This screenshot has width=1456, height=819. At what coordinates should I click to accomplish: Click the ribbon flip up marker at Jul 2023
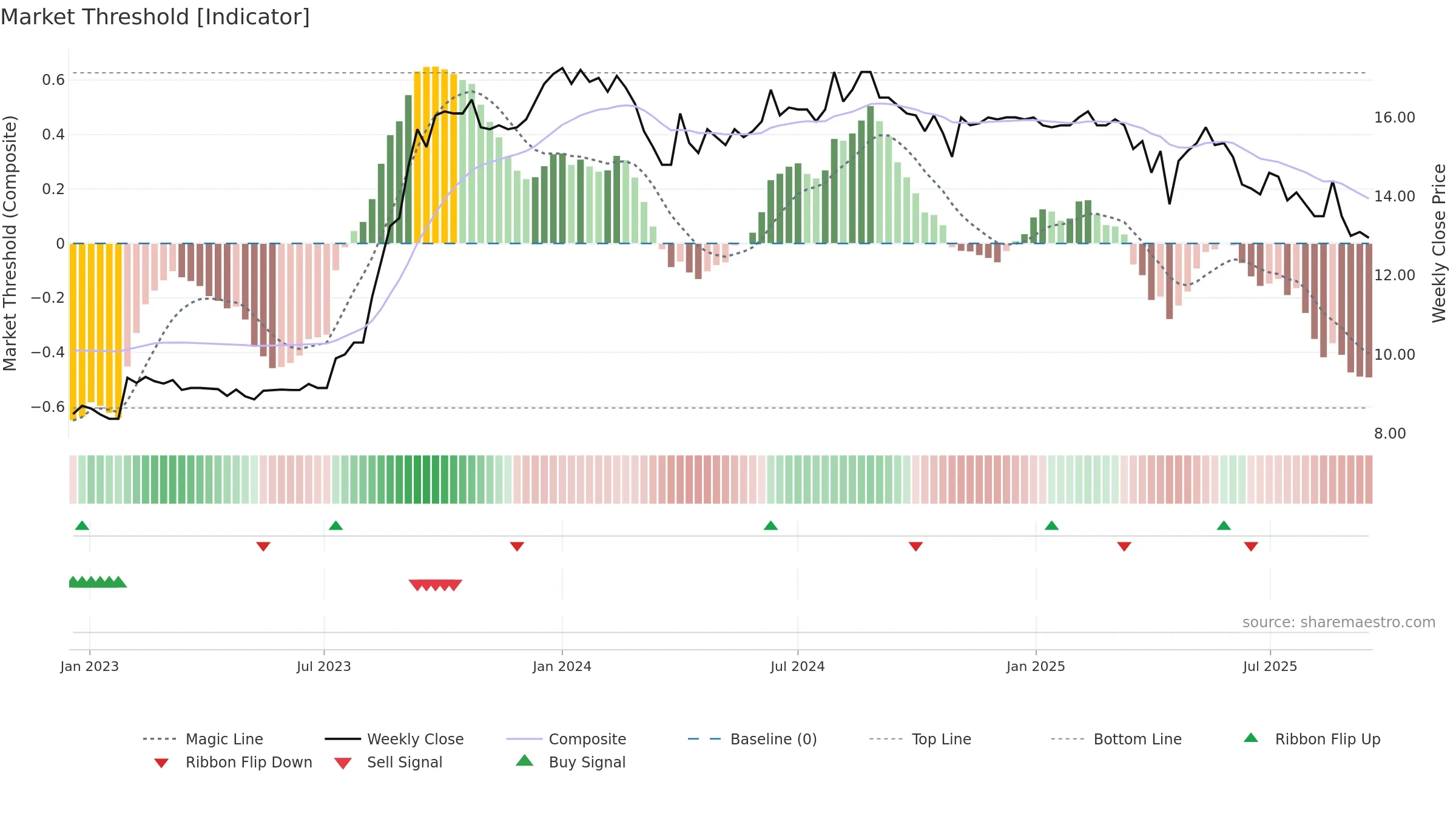tap(335, 525)
